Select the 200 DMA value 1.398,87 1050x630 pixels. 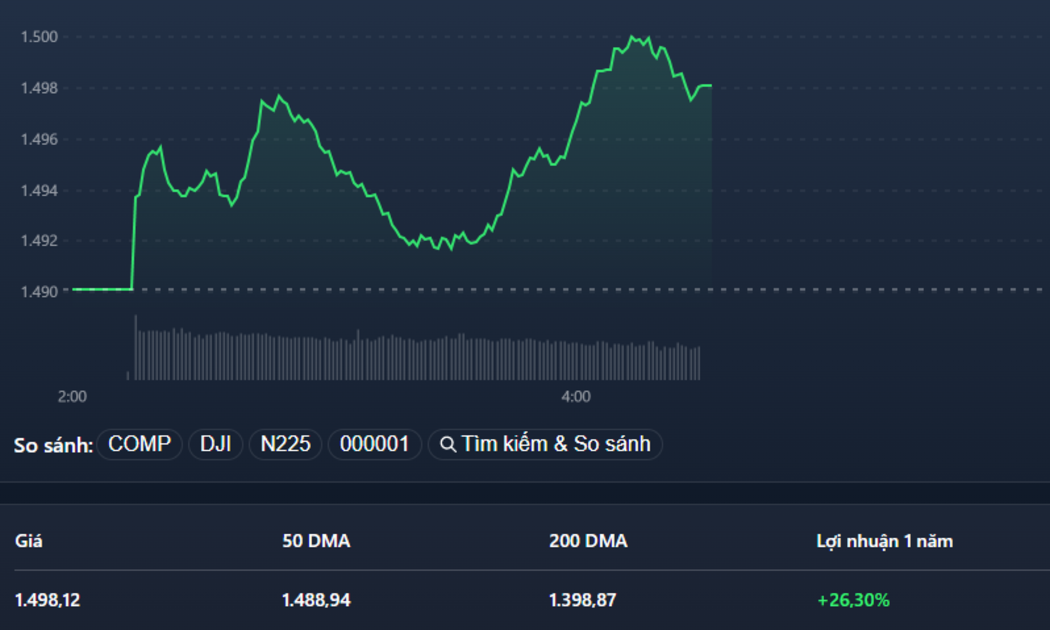coord(583,600)
